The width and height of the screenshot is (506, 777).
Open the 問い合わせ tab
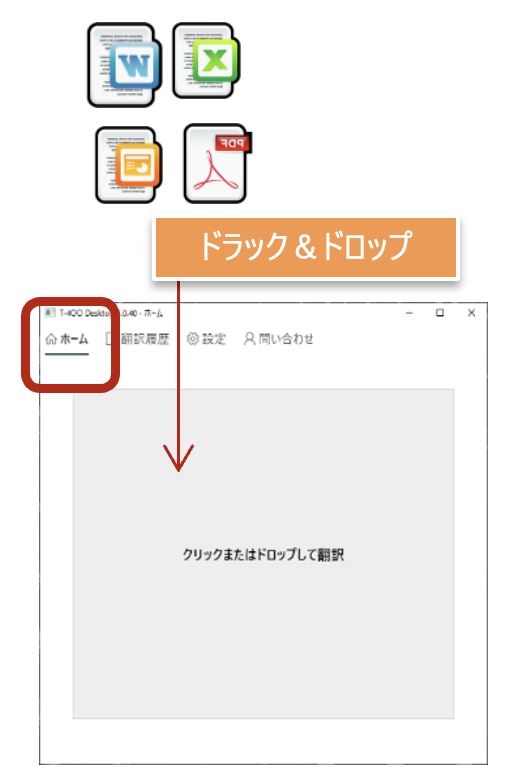point(279,339)
